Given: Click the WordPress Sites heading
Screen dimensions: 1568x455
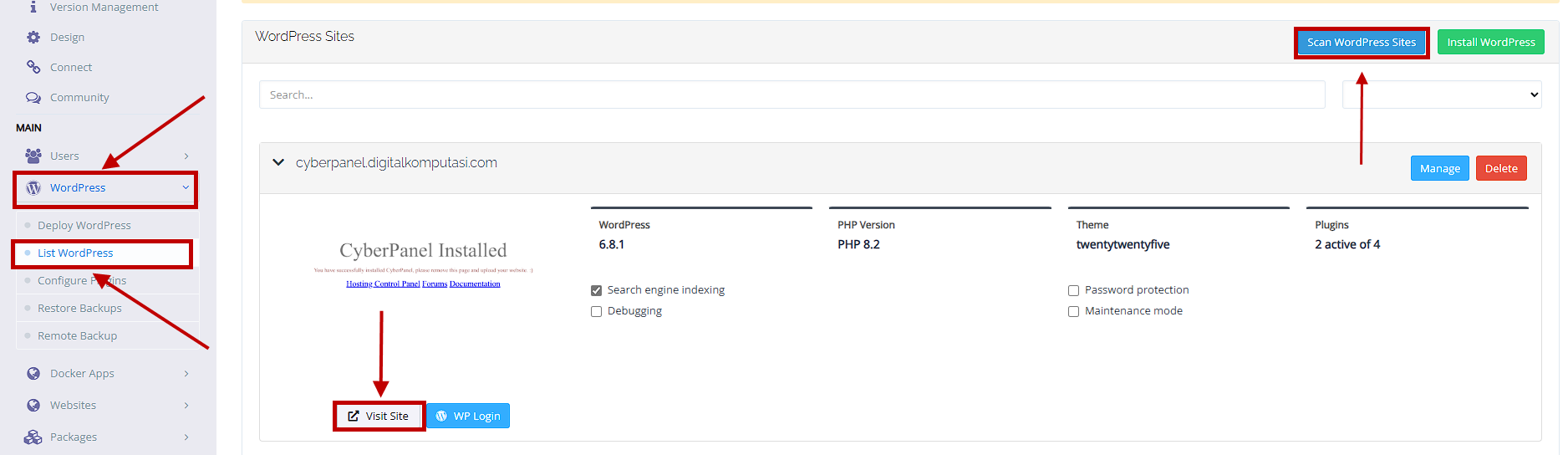Looking at the screenshot, I should point(304,36).
